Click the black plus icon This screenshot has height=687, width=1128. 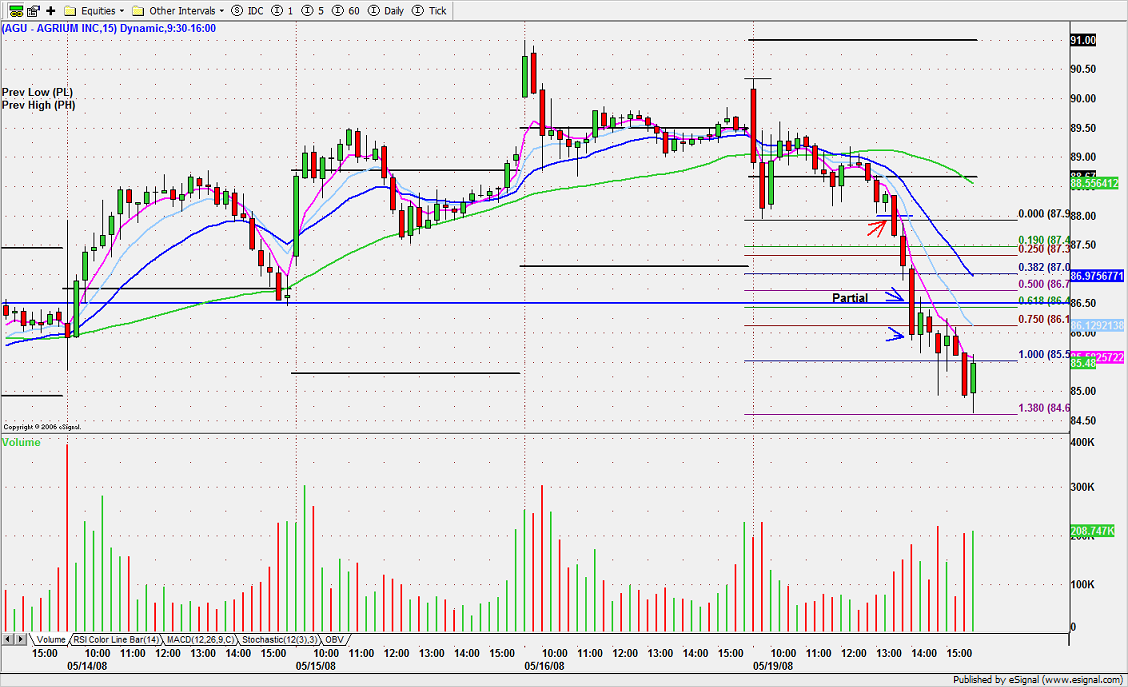click(51, 11)
